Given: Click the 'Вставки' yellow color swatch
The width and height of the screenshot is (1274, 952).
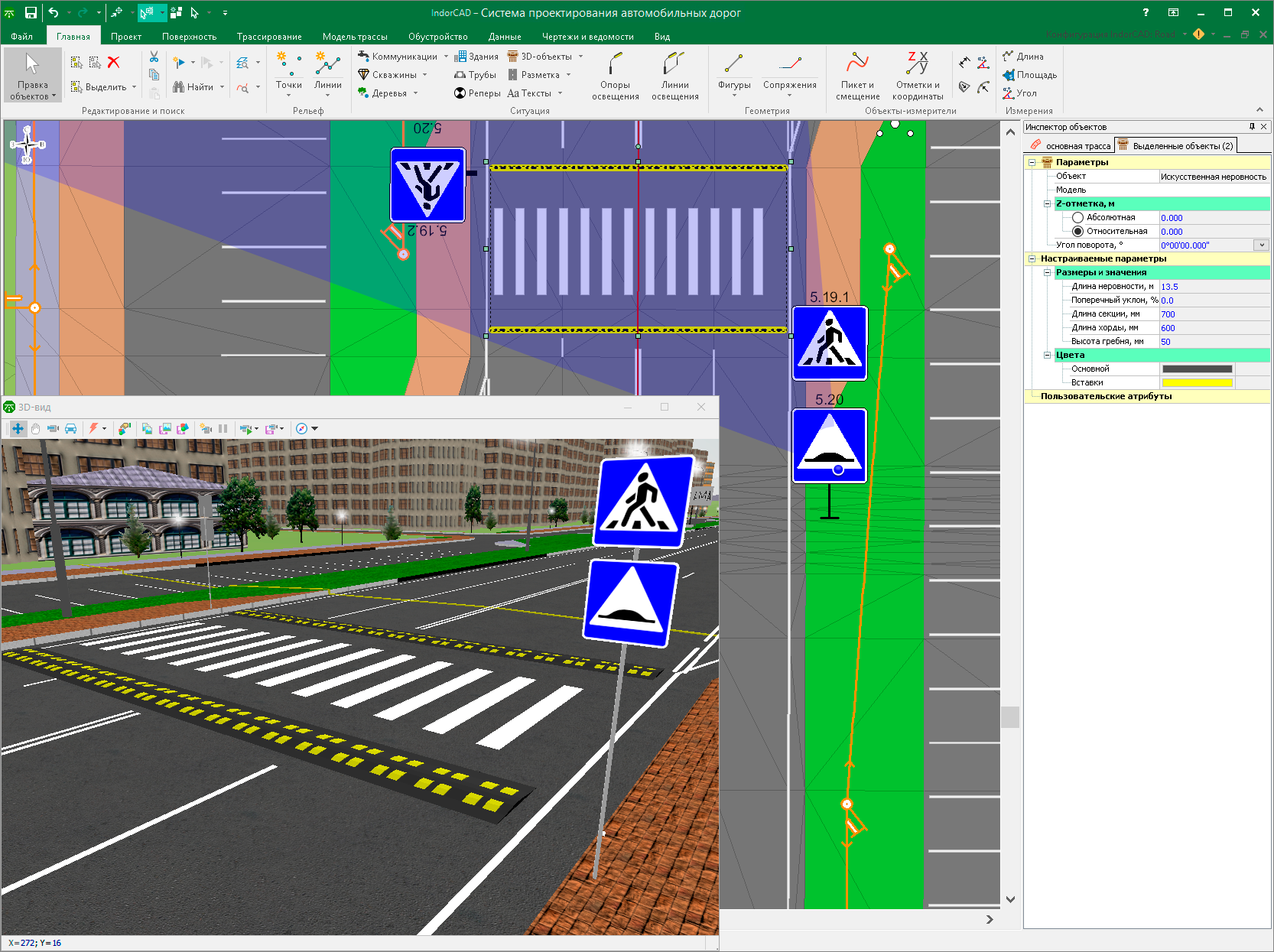Looking at the screenshot, I should (x=1197, y=383).
